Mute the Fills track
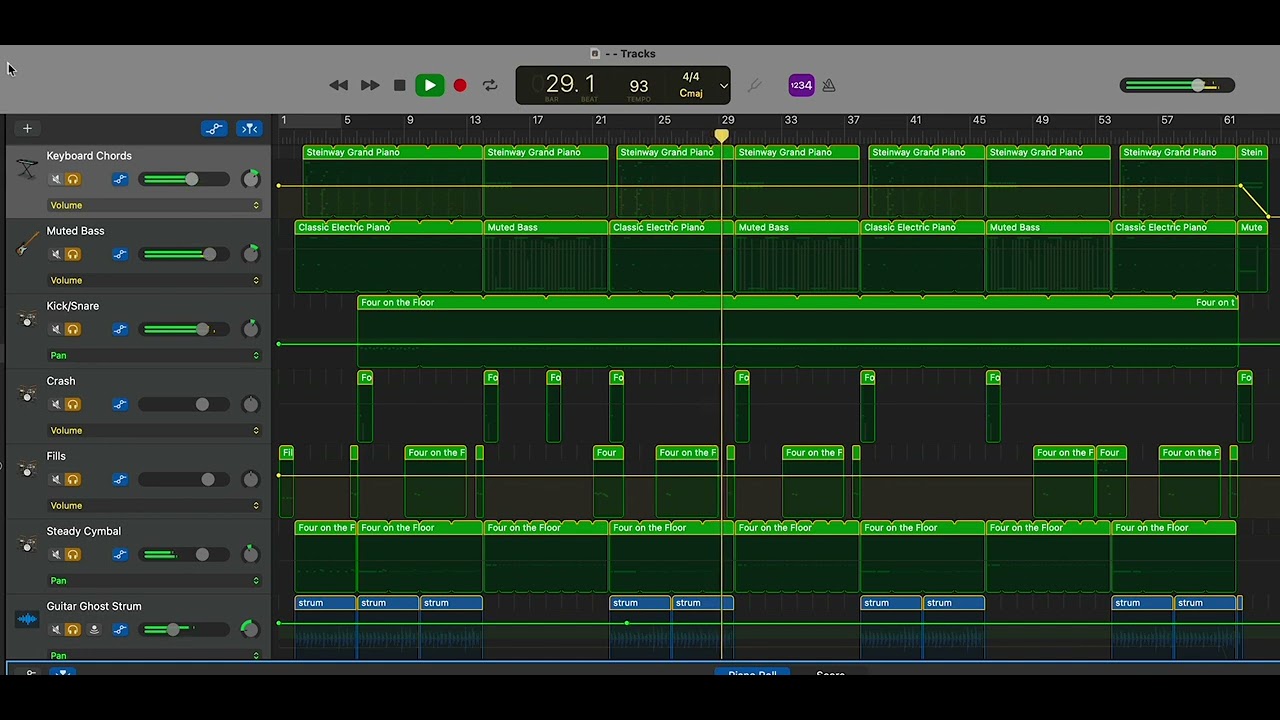This screenshot has height=720, width=1280. click(x=56, y=480)
